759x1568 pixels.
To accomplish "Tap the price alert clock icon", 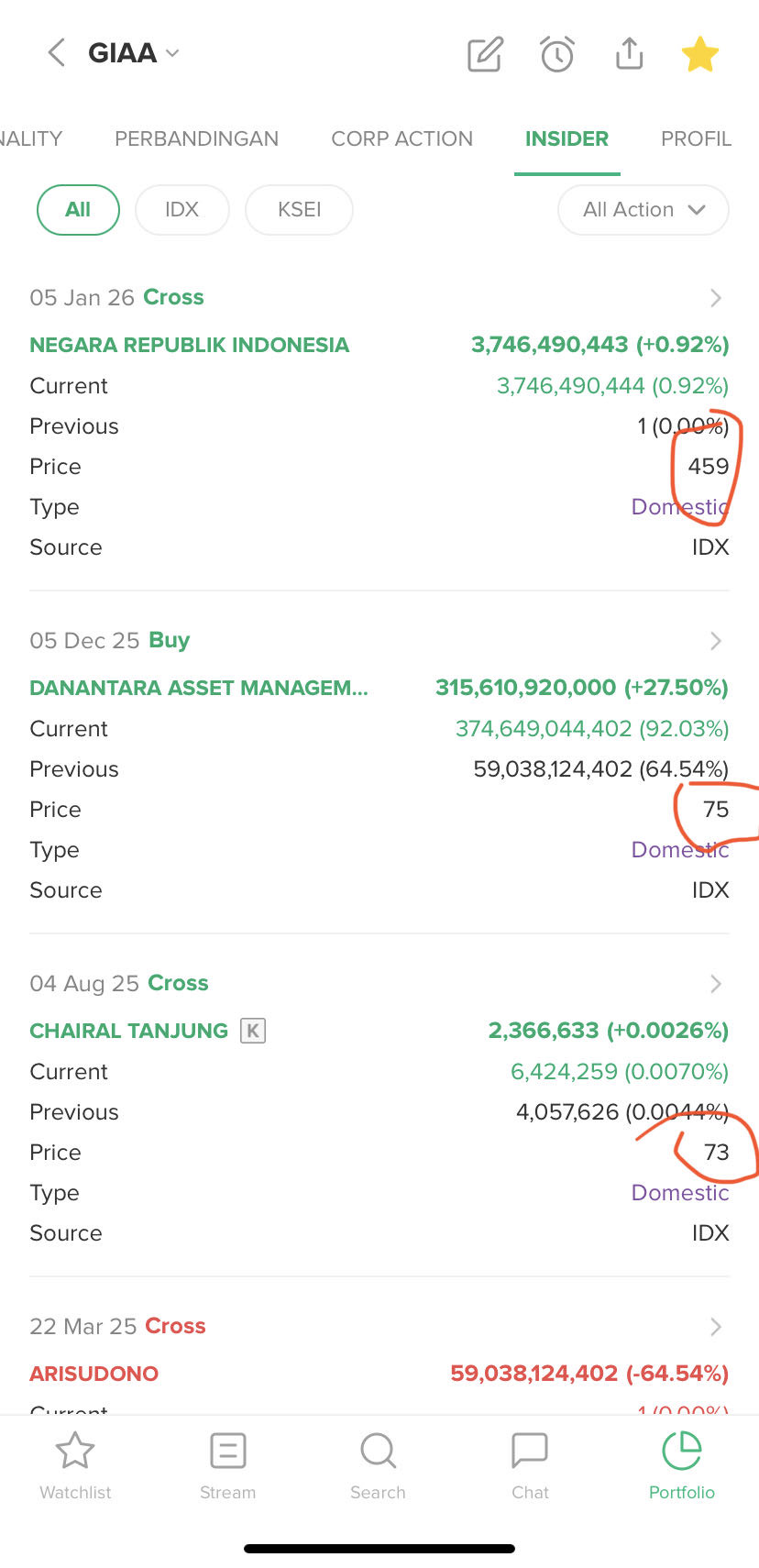I will pos(556,54).
